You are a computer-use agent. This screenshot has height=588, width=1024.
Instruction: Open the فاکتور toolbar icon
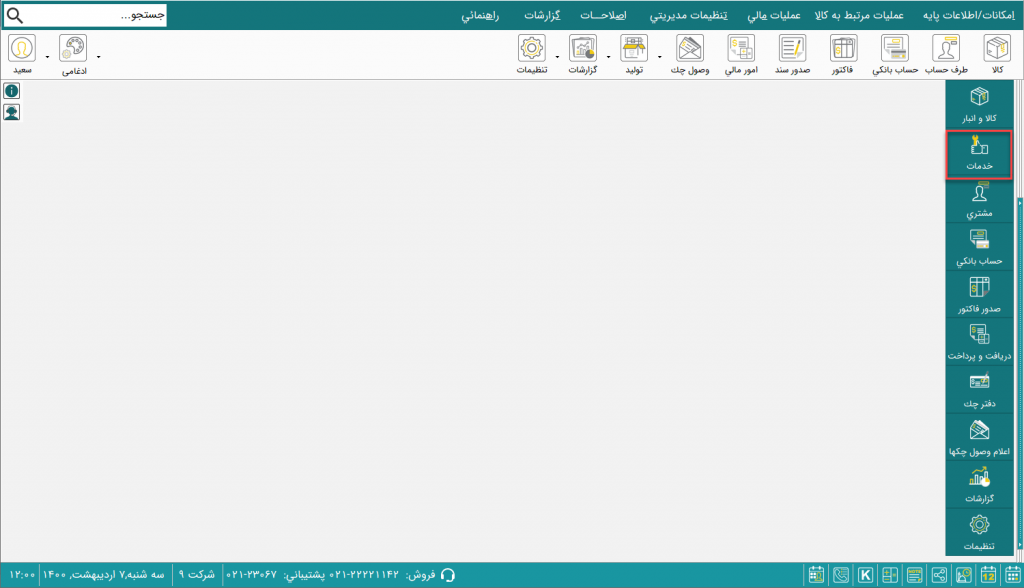843,54
